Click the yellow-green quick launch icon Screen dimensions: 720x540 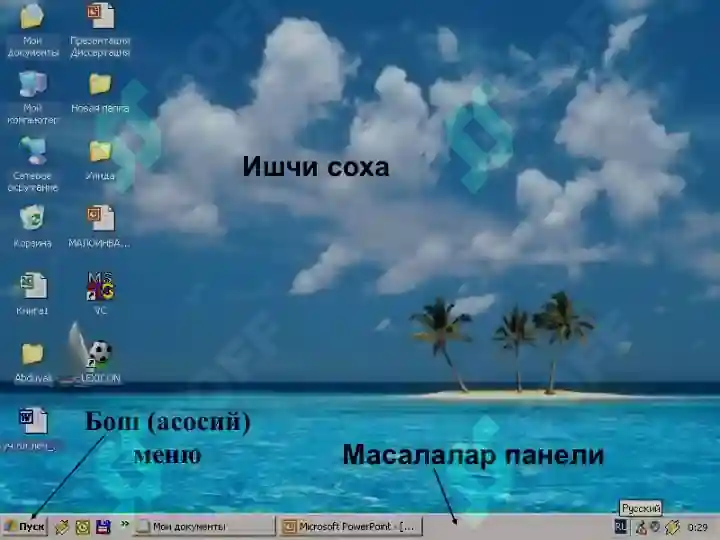[x=83, y=527]
